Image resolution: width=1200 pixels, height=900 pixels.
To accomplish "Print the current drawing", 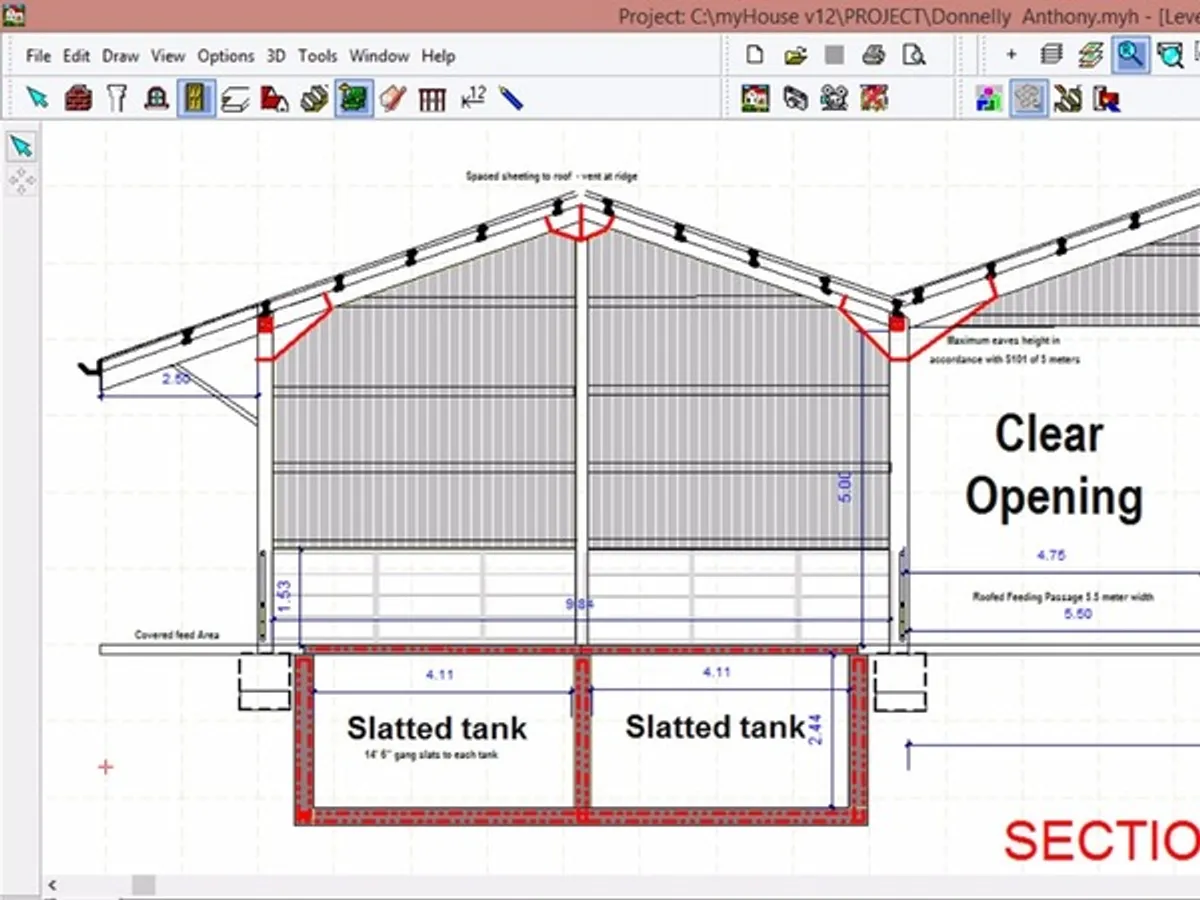I will pos(873,56).
